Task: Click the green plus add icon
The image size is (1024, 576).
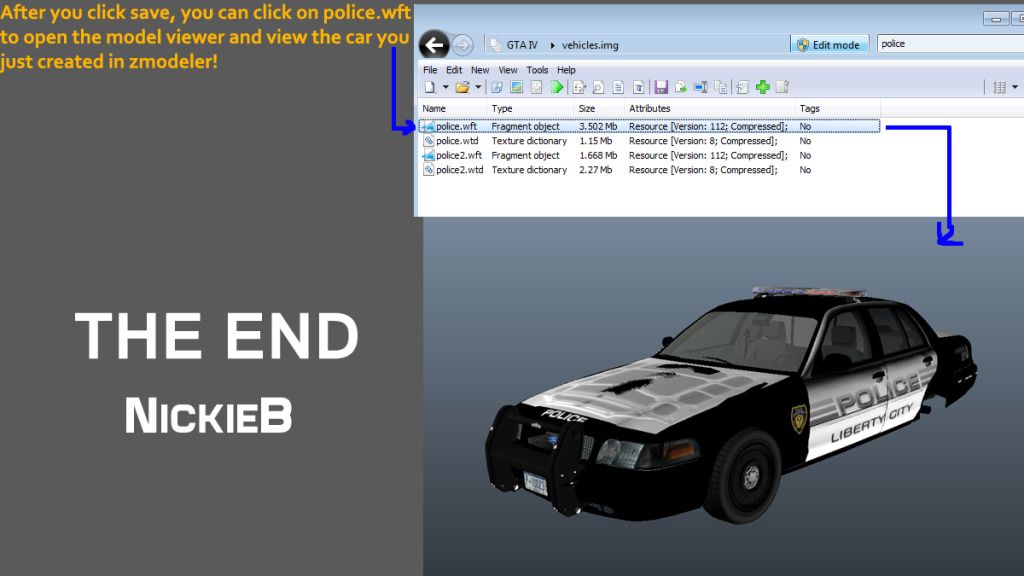Action: click(x=762, y=87)
